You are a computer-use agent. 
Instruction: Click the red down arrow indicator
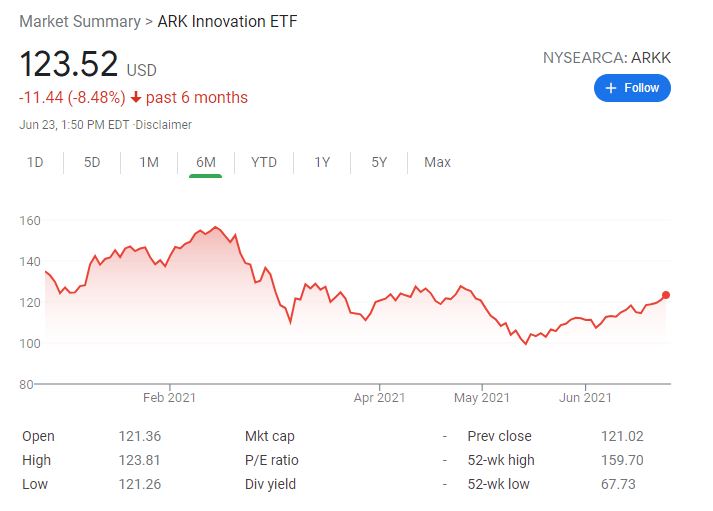click(x=136, y=98)
